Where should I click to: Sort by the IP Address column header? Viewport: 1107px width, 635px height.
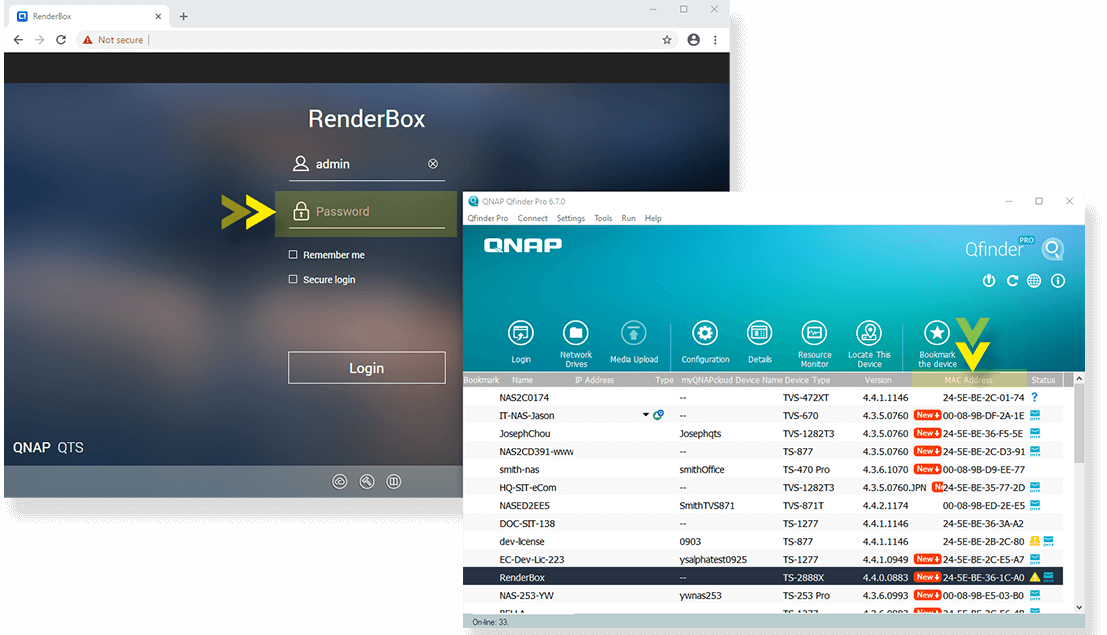pyautogui.click(x=594, y=380)
